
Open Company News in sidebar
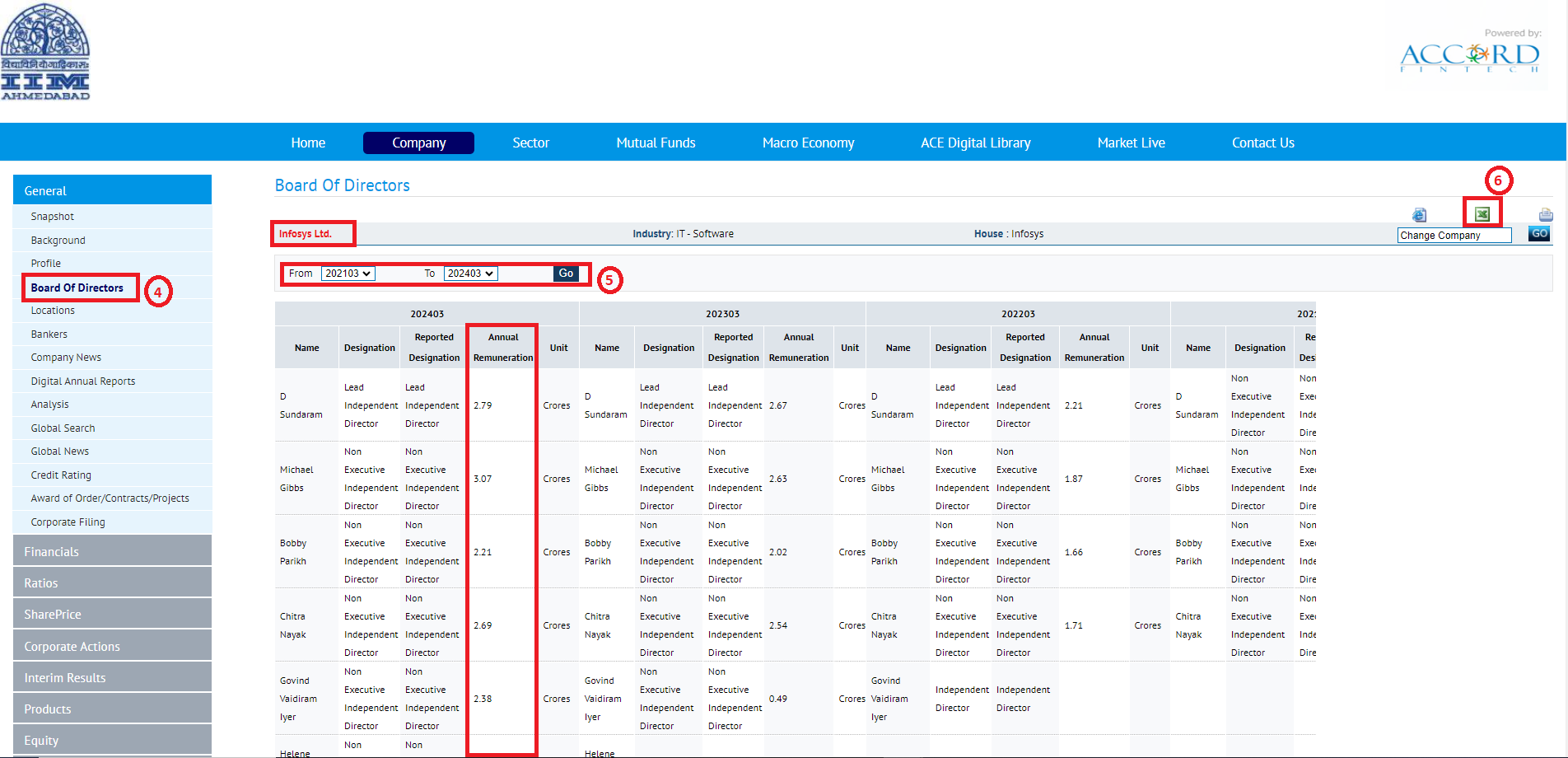66,358
